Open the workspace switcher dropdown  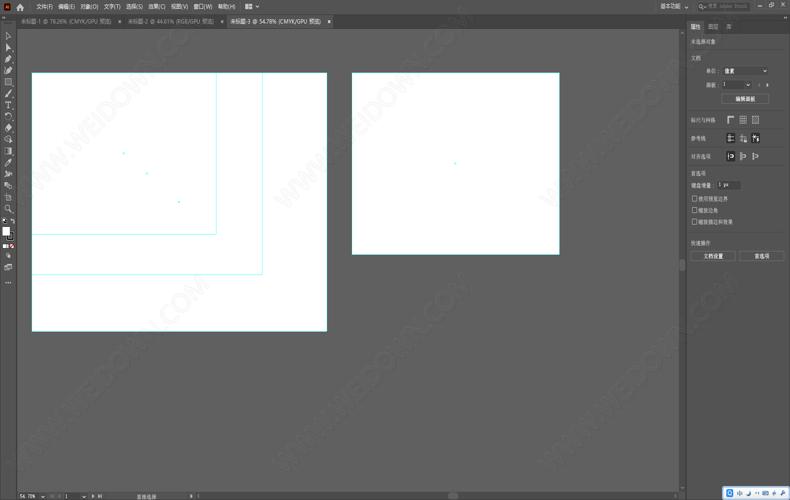[x=674, y=7]
